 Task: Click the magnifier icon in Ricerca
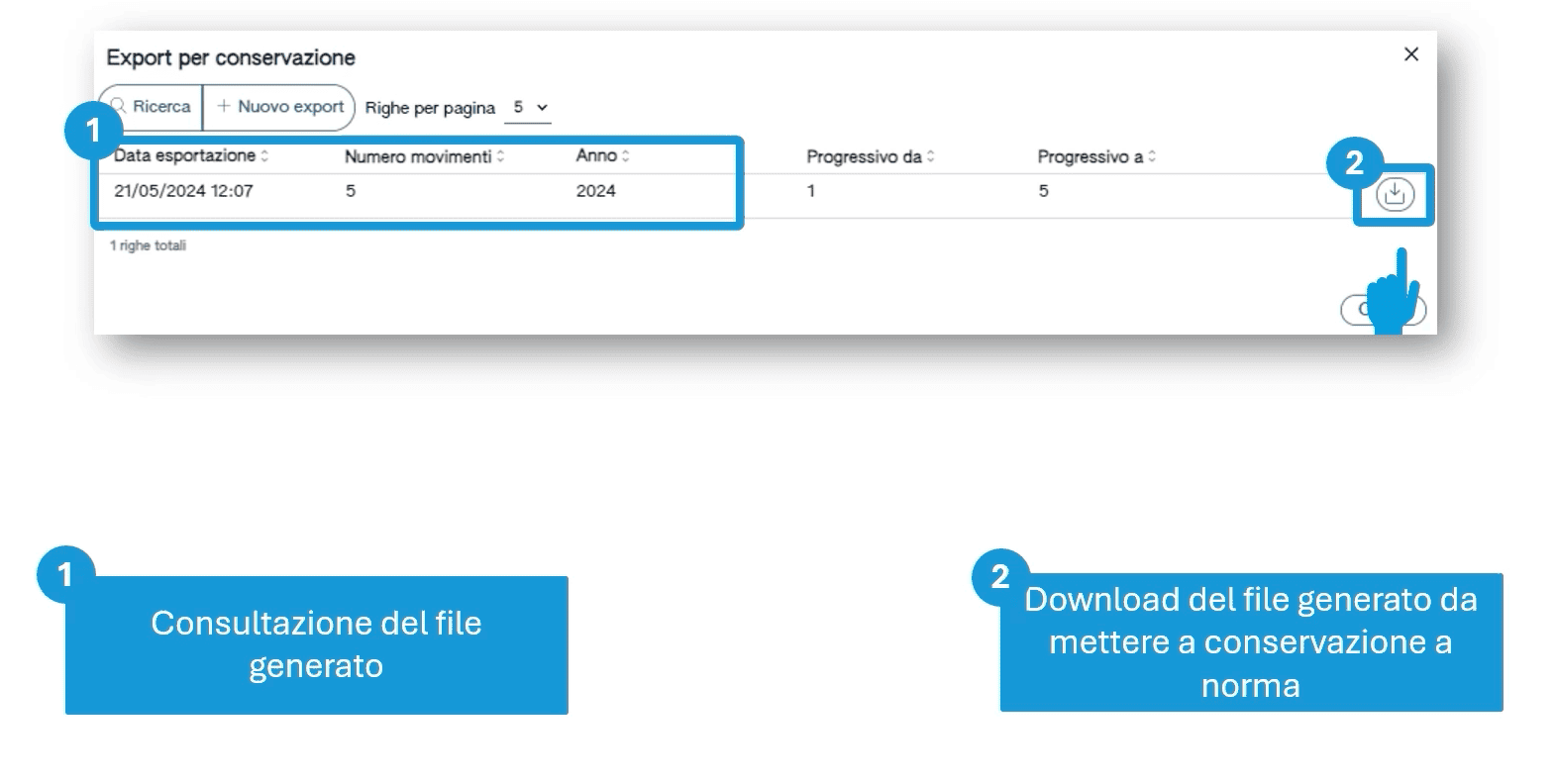pyautogui.click(x=120, y=106)
